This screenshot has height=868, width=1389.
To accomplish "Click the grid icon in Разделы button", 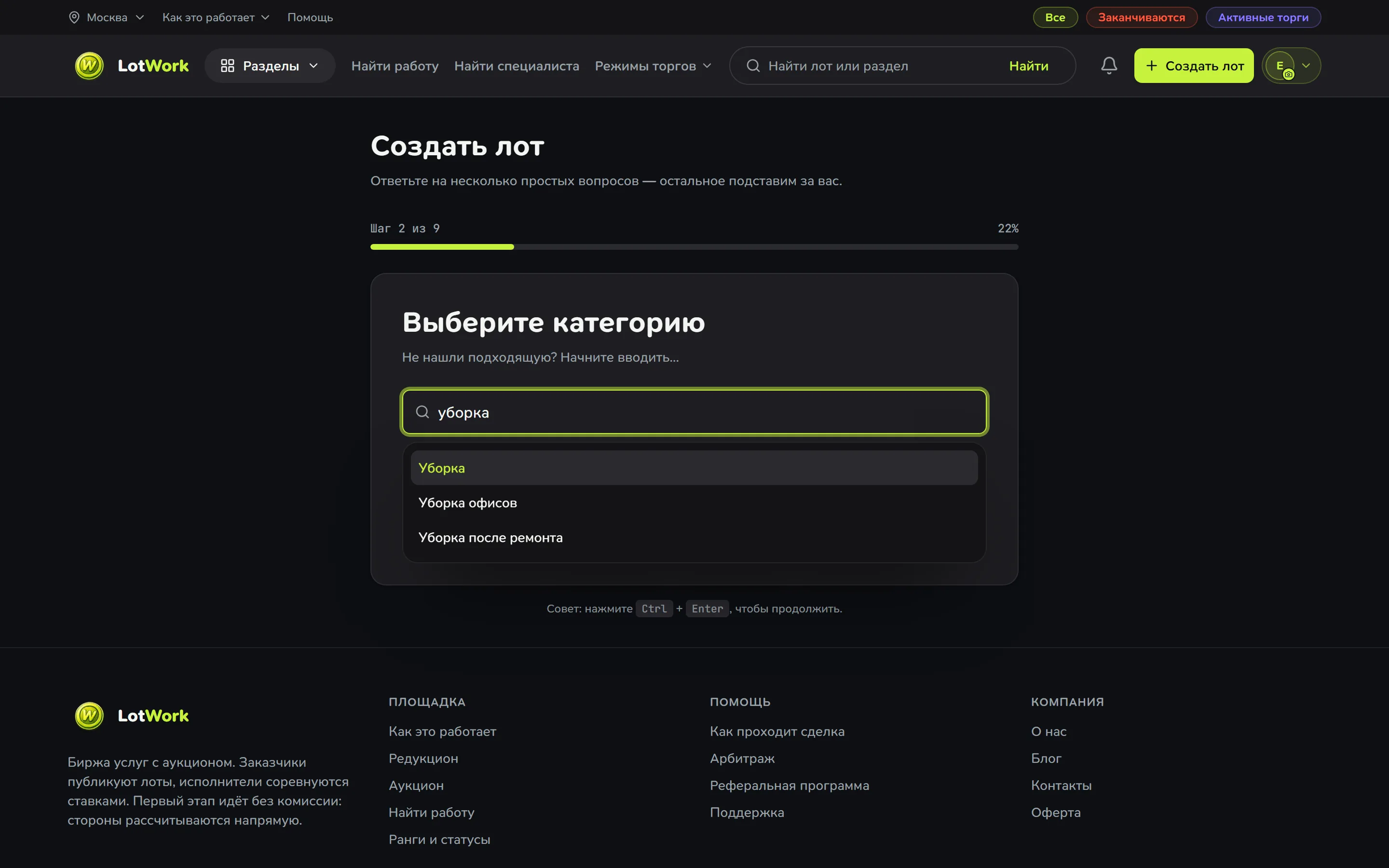I will click(227, 66).
